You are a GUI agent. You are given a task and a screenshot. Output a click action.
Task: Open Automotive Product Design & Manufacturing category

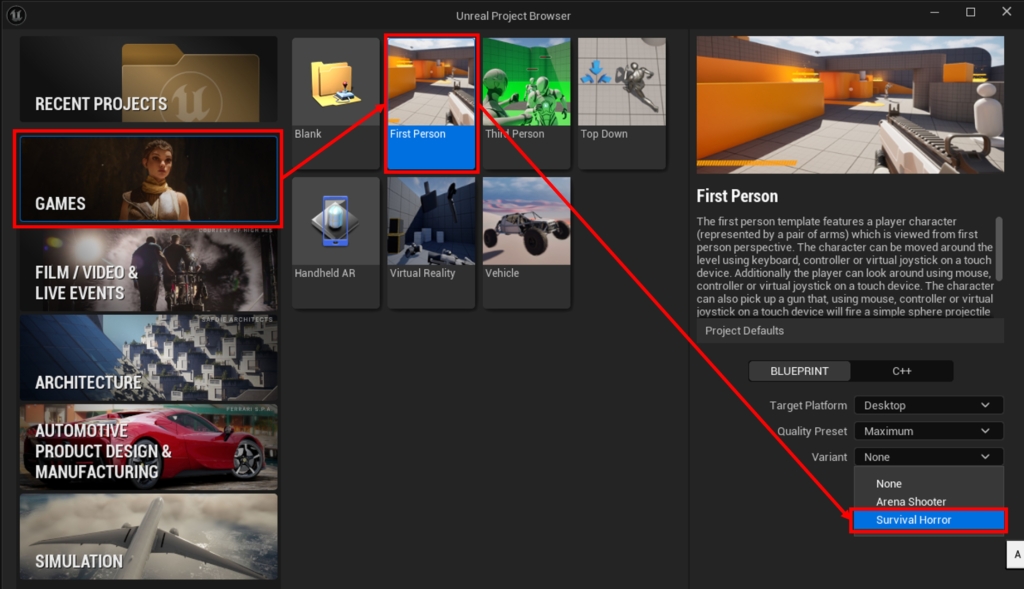pos(148,447)
